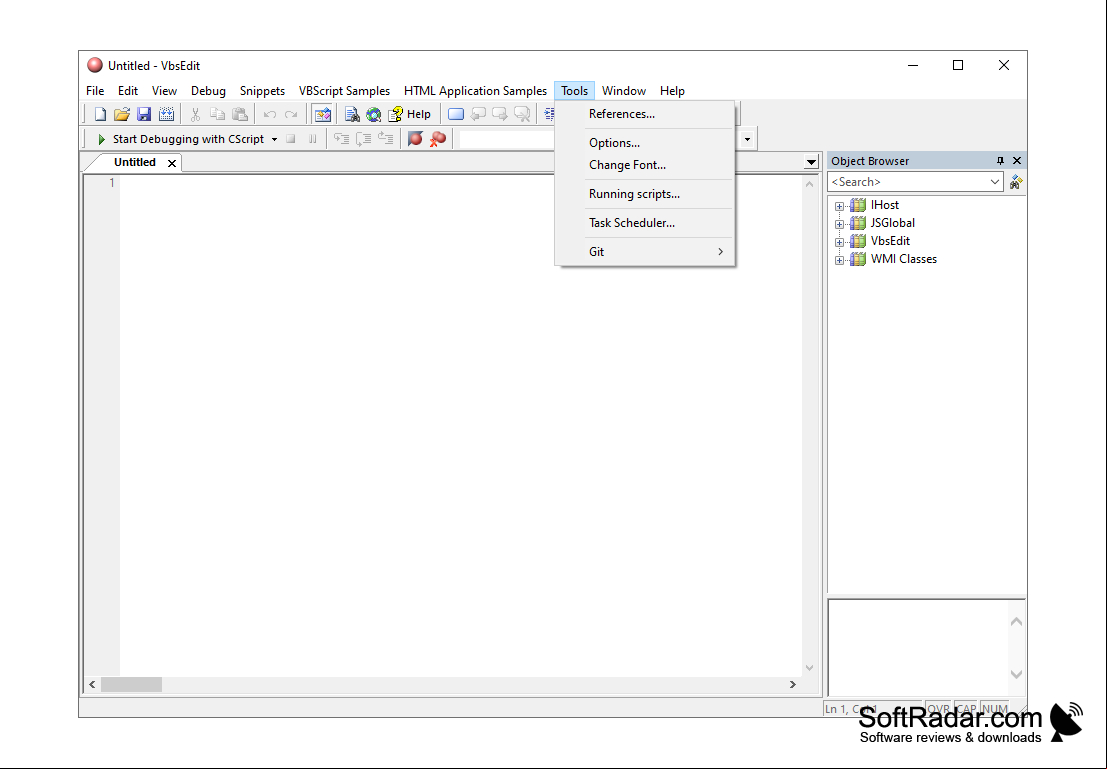The height and width of the screenshot is (769, 1107).
Task: Close the Untitled tab
Action: pyautogui.click(x=172, y=163)
